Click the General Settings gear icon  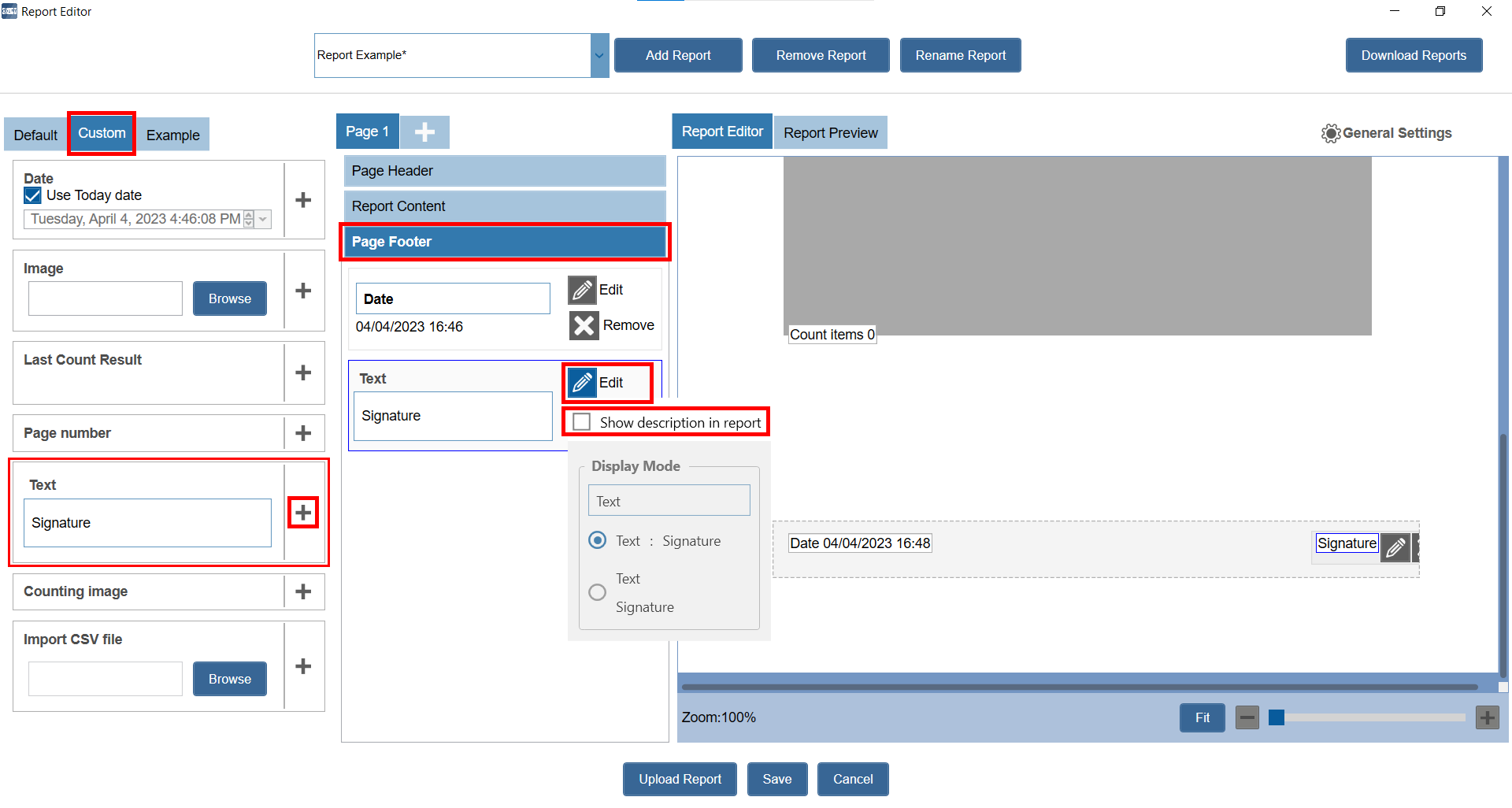[1330, 133]
